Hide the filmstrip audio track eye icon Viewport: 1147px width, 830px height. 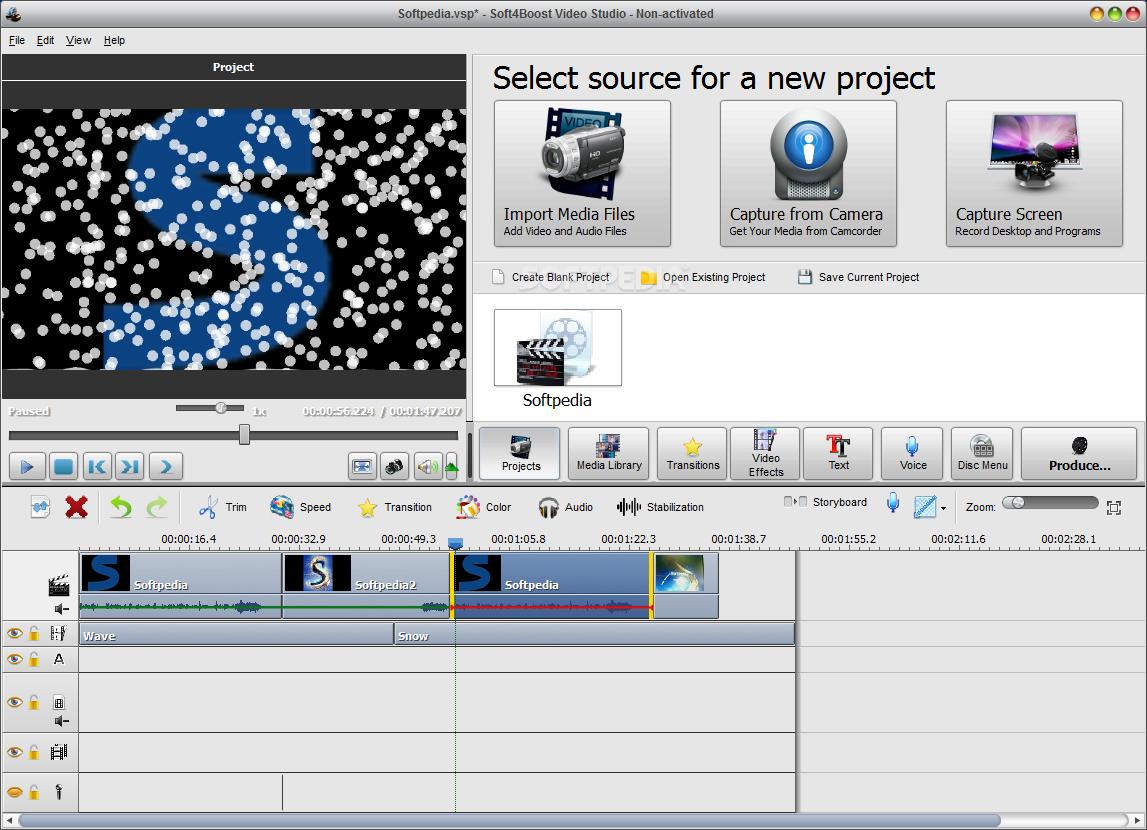15,752
